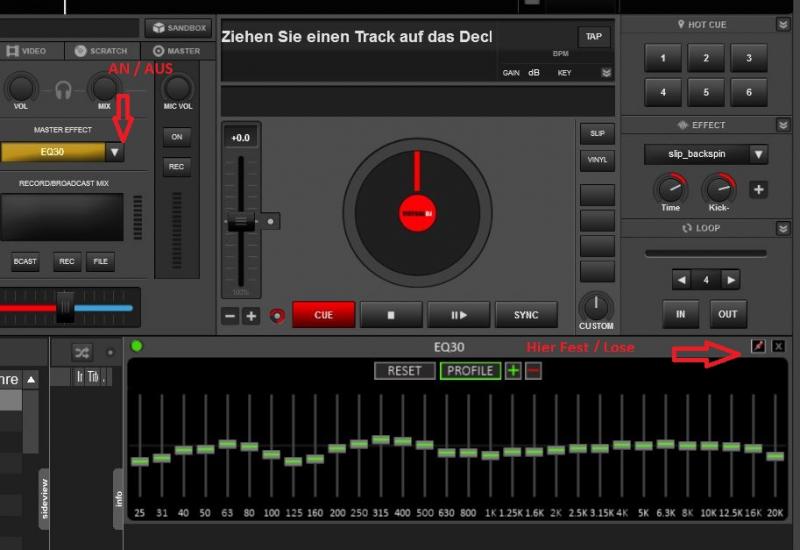Image resolution: width=800 pixels, height=550 pixels.
Task: Open the master effect dropdown arrow
Action: [115, 152]
